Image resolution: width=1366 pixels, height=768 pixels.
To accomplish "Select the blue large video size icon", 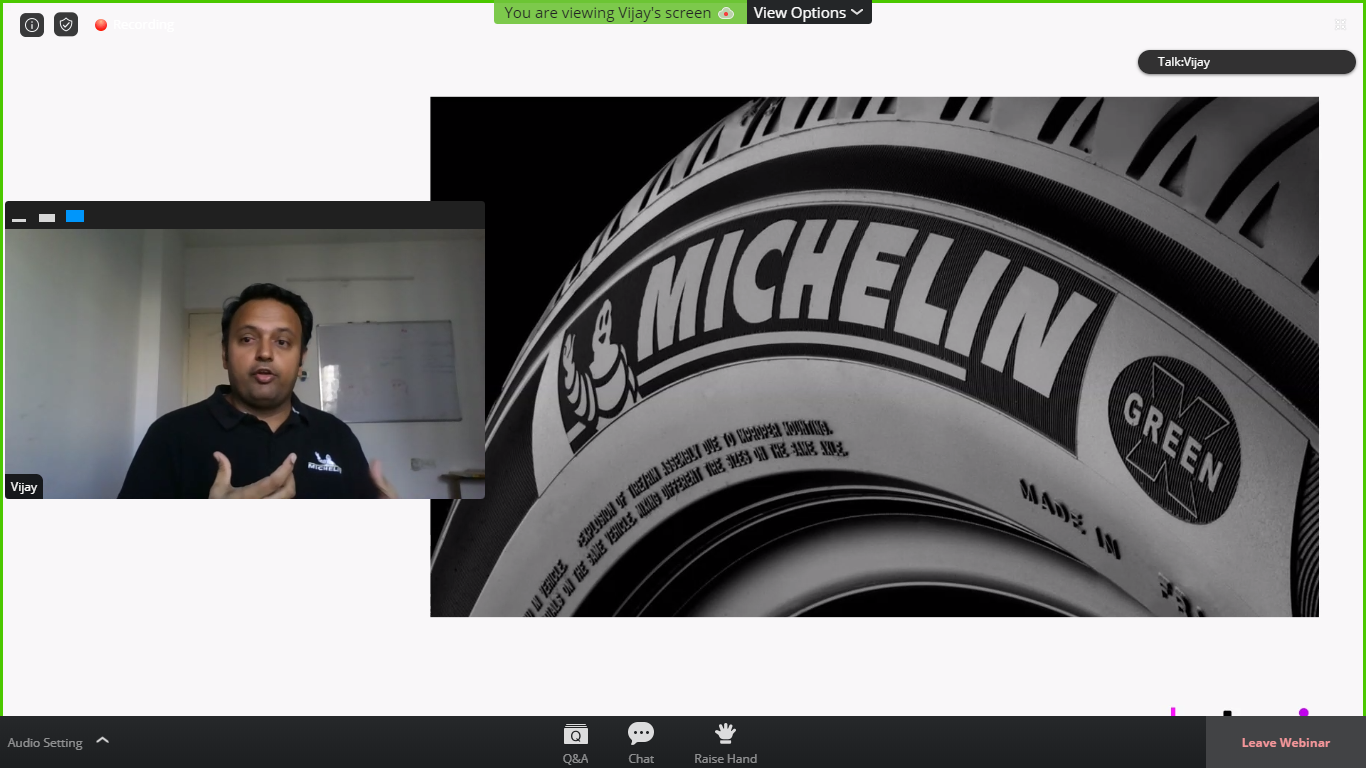I will [x=75, y=216].
